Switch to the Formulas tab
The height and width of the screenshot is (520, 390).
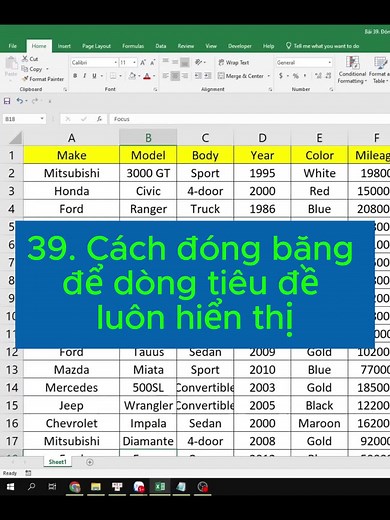click(x=133, y=46)
